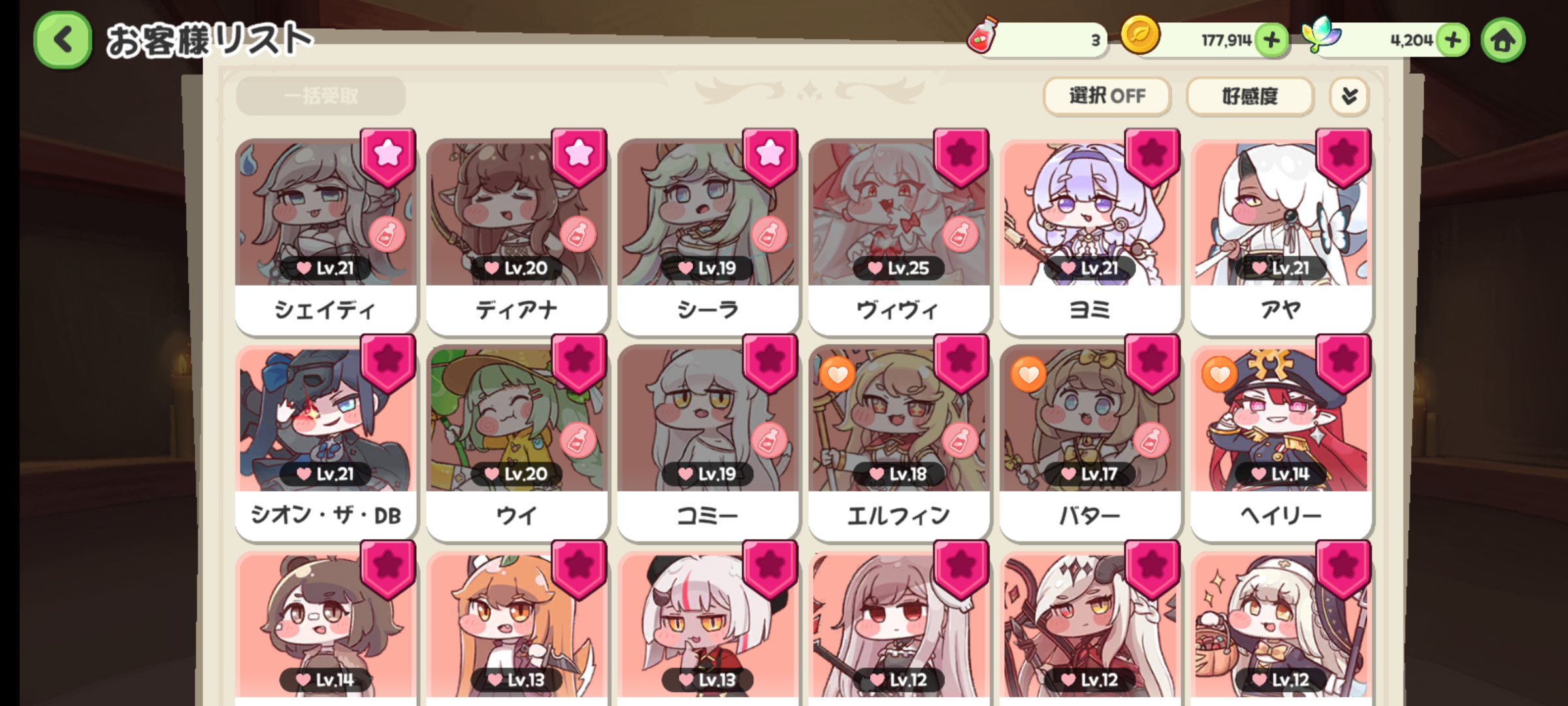Image resolution: width=1568 pixels, height=706 pixels.
Task: Tap the orange heart icon on エルフィン
Action: tap(838, 375)
